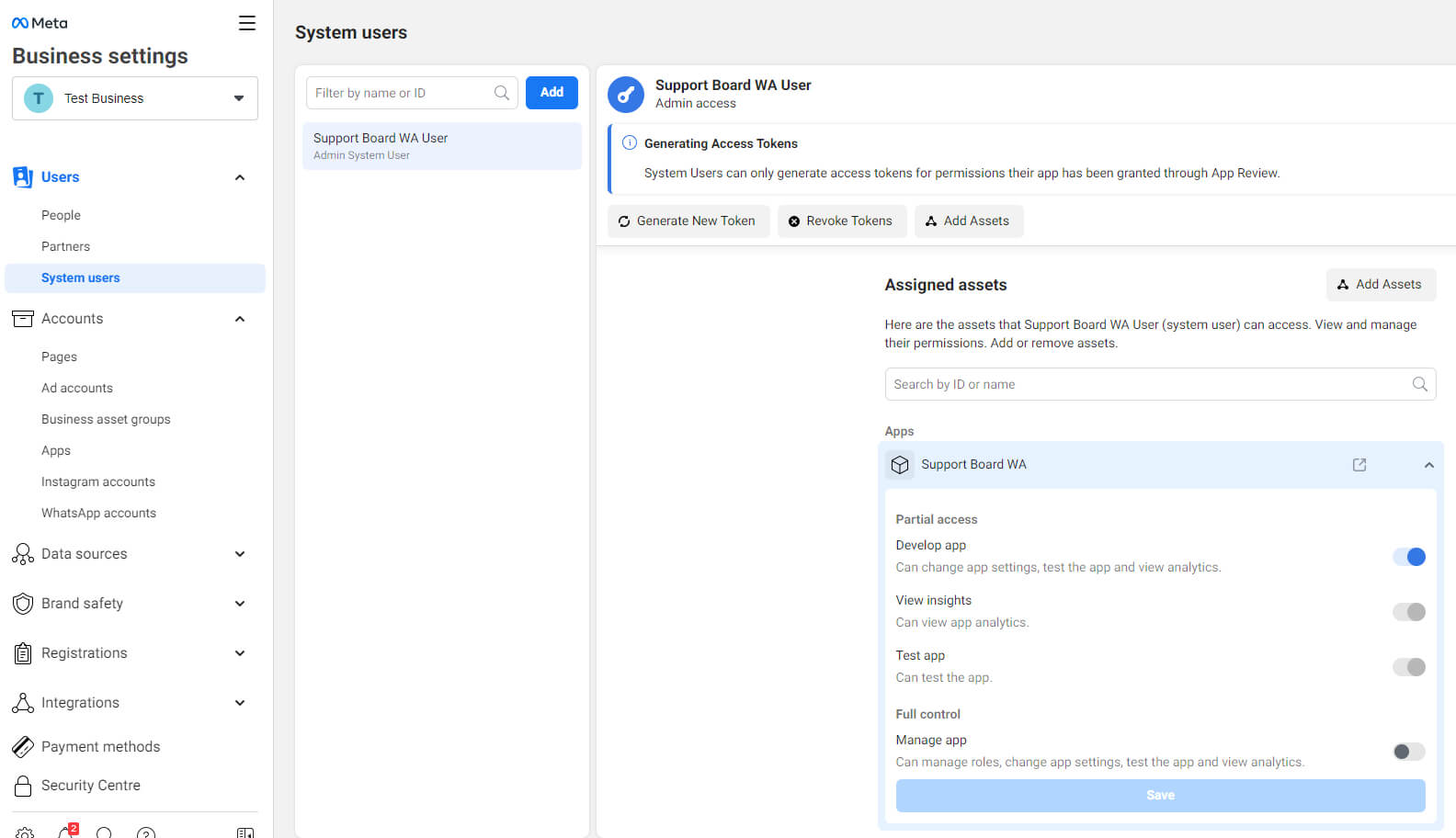Open the Test Business account dropdown
Screen dimensions: 1456x838
click(x=135, y=98)
